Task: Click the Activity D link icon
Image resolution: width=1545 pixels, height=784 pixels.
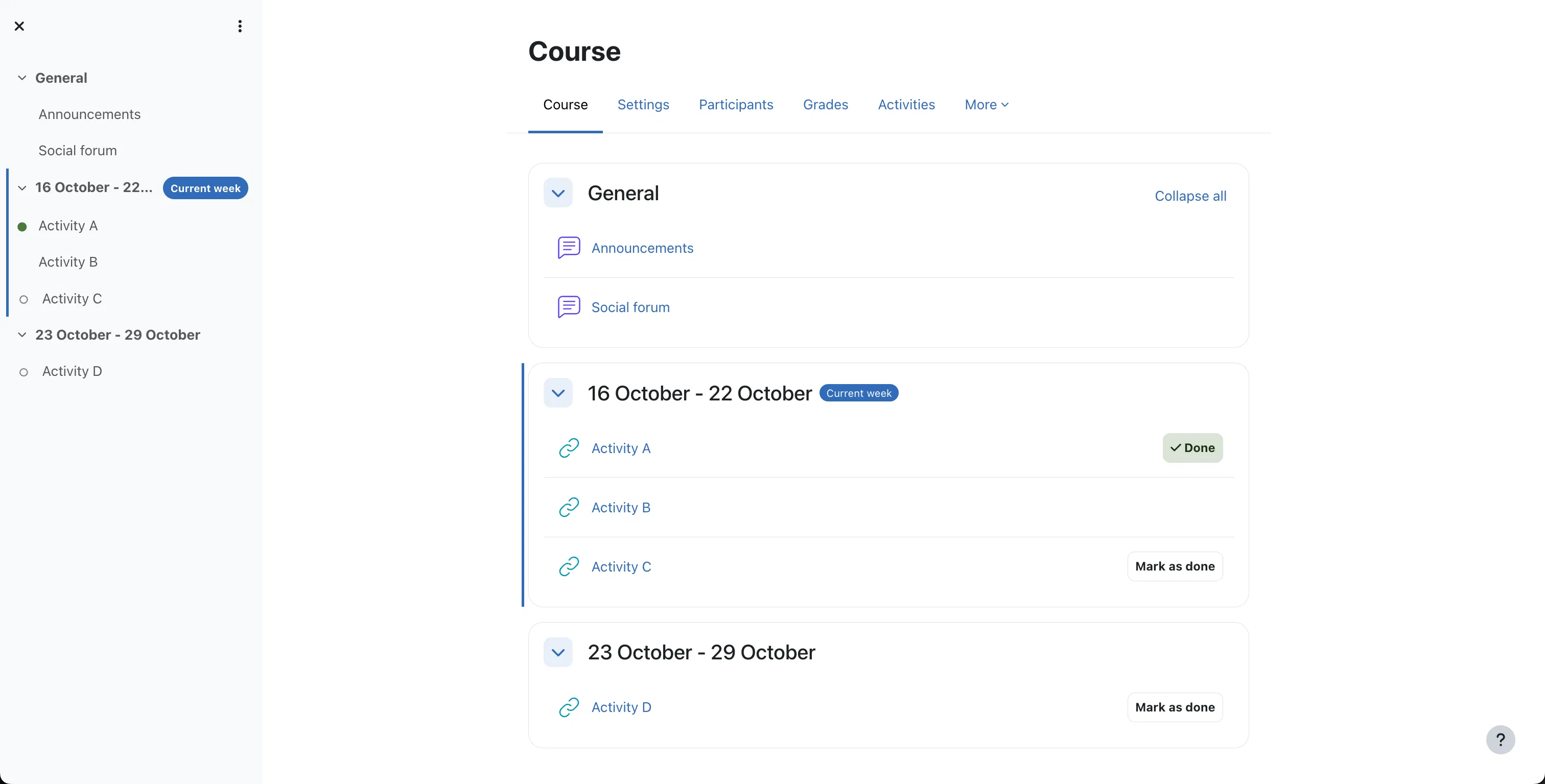Action: point(569,707)
